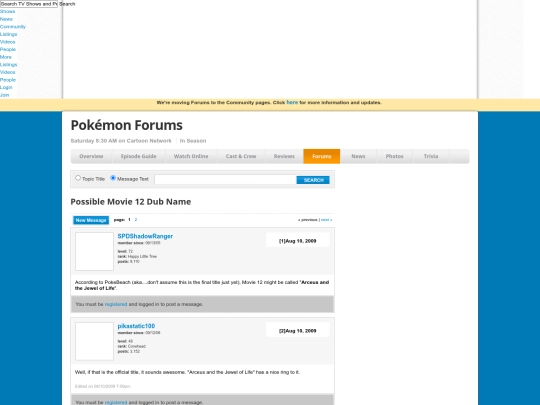The image size is (540, 405).
Task: Select the orange Forums tab
Action: coord(322,156)
